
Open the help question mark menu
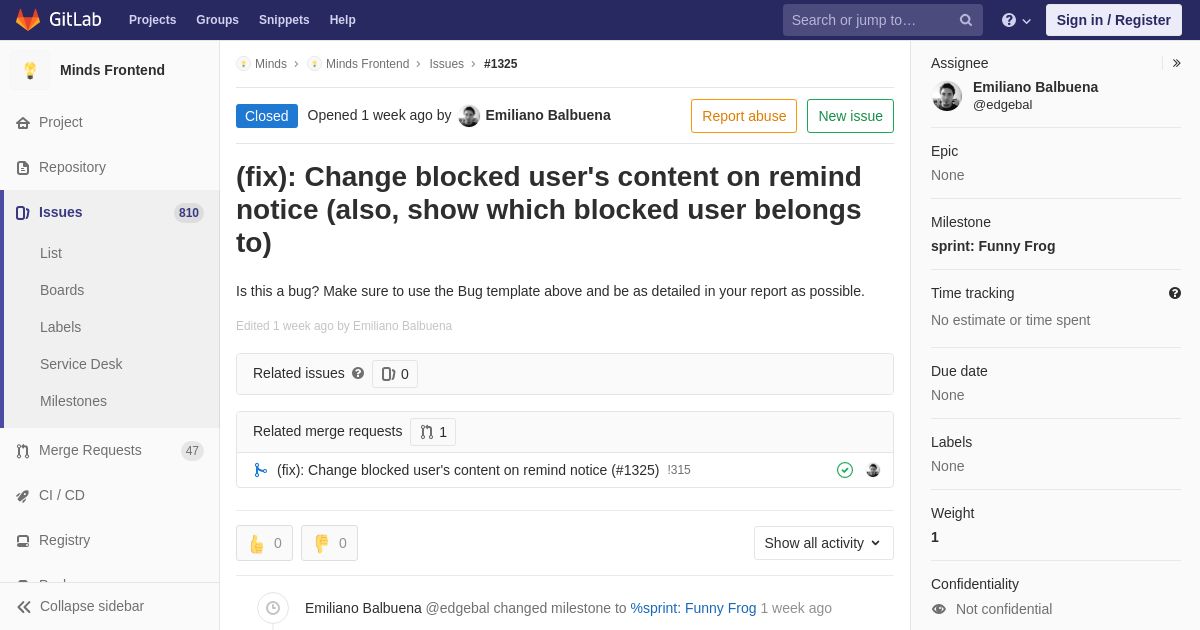click(1016, 20)
